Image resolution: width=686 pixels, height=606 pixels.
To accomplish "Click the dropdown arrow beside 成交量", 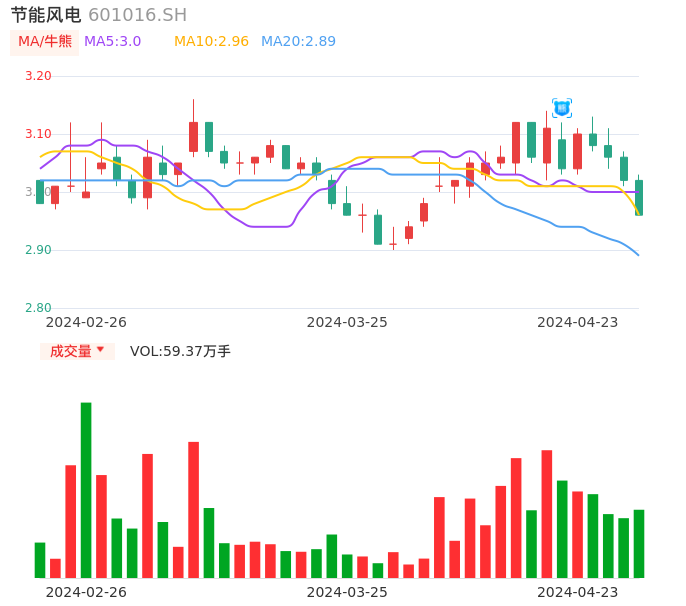I will pyautogui.click(x=100, y=350).
